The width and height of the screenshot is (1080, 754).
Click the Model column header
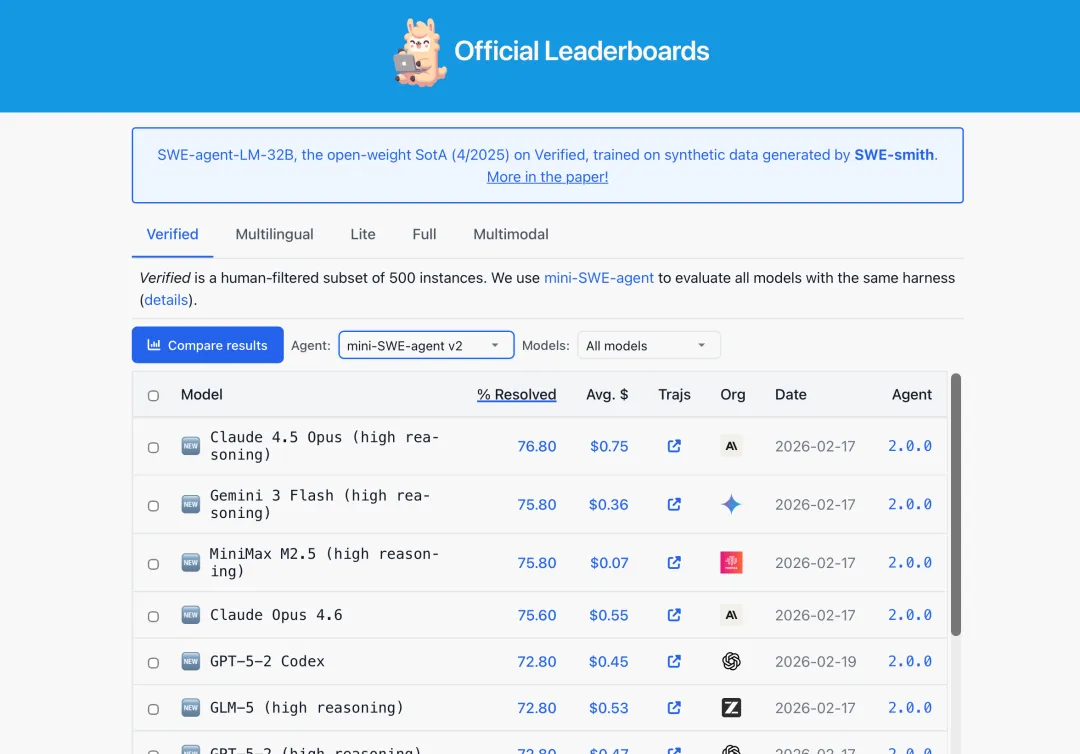[202, 395]
